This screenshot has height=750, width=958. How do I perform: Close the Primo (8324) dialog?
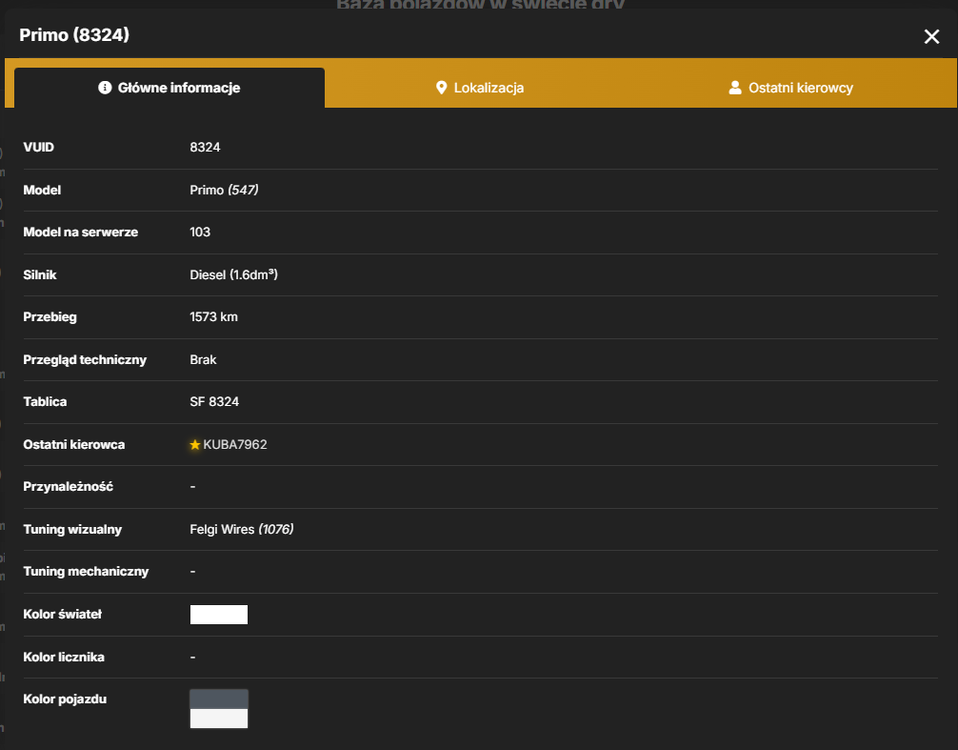[x=931, y=37]
